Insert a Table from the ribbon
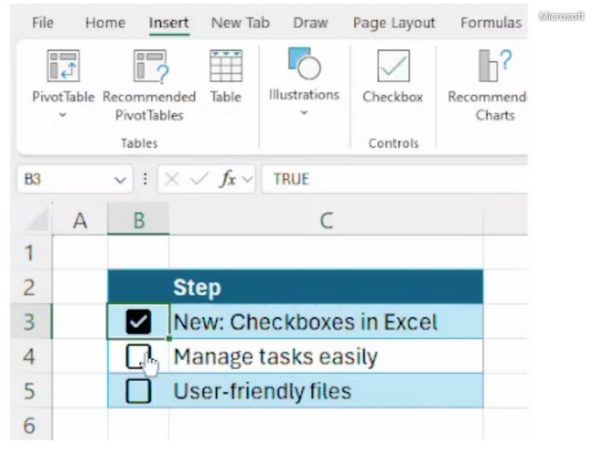 (x=226, y=76)
